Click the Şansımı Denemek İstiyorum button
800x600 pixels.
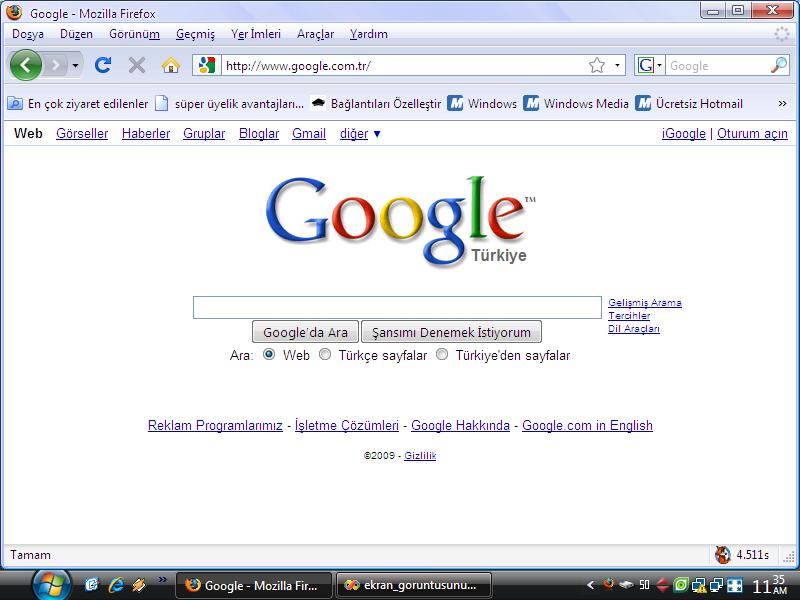451,332
